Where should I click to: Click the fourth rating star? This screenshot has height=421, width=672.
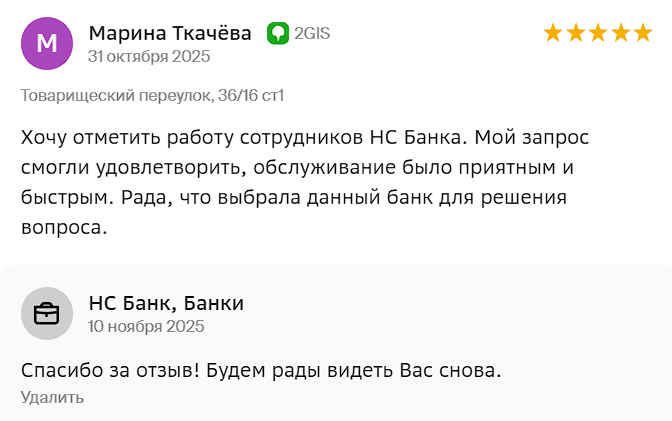point(620,33)
